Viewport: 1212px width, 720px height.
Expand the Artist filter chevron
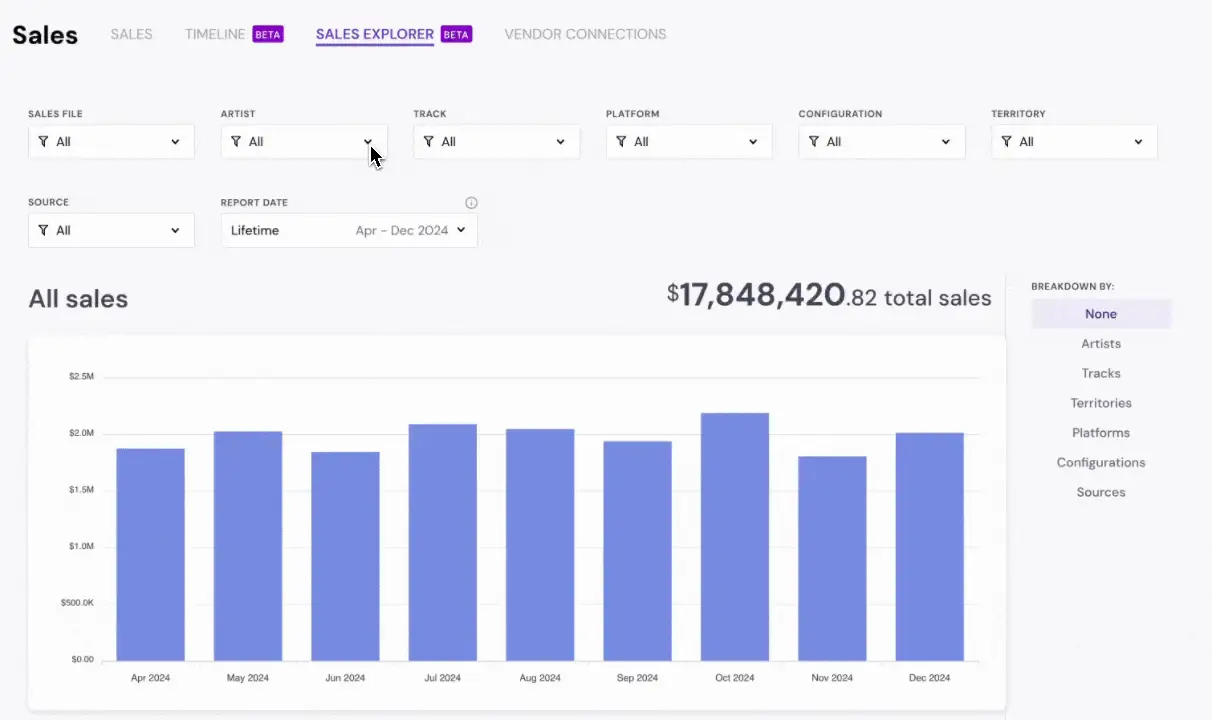[368, 142]
